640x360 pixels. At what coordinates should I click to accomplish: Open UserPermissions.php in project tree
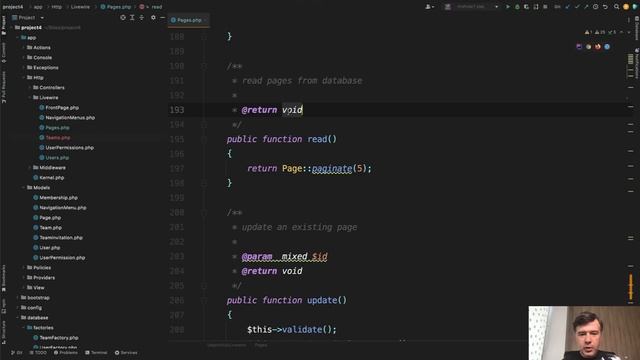[x=67, y=148]
